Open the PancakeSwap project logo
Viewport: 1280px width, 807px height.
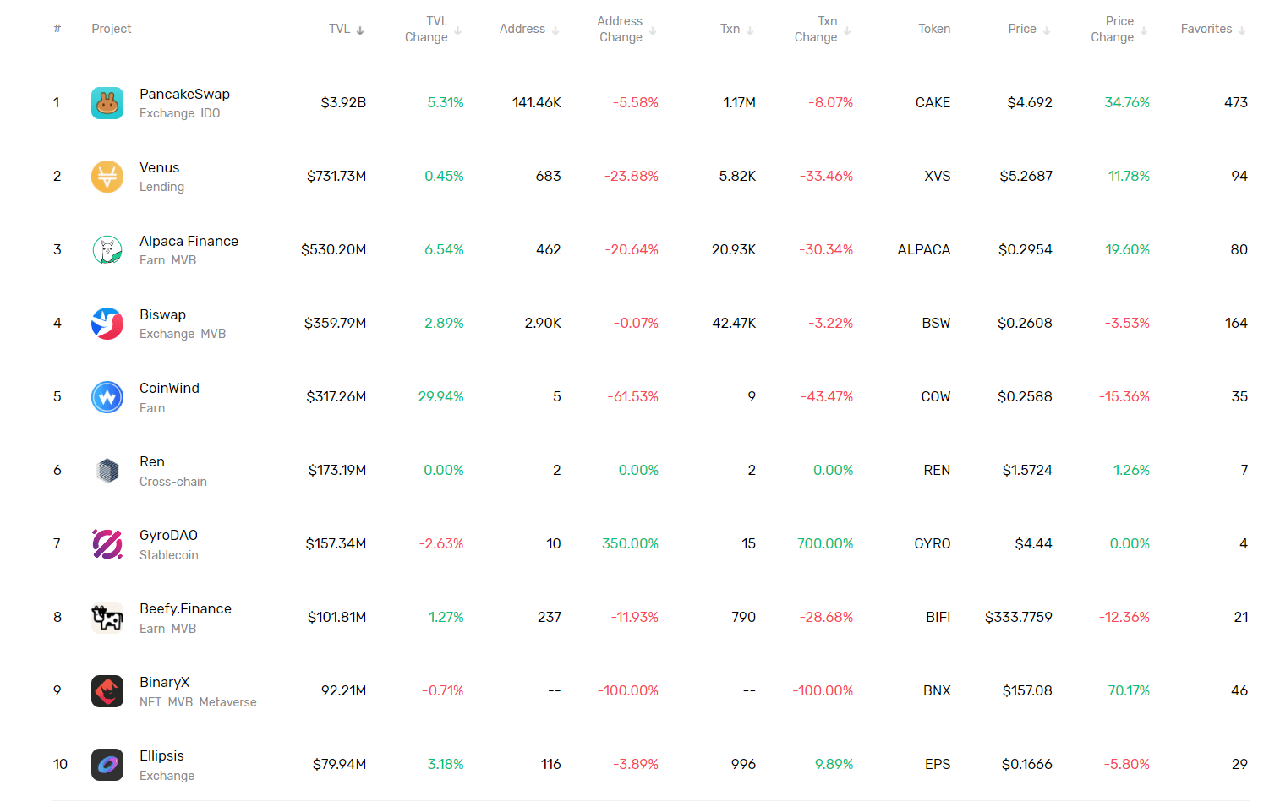coord(107,103)
